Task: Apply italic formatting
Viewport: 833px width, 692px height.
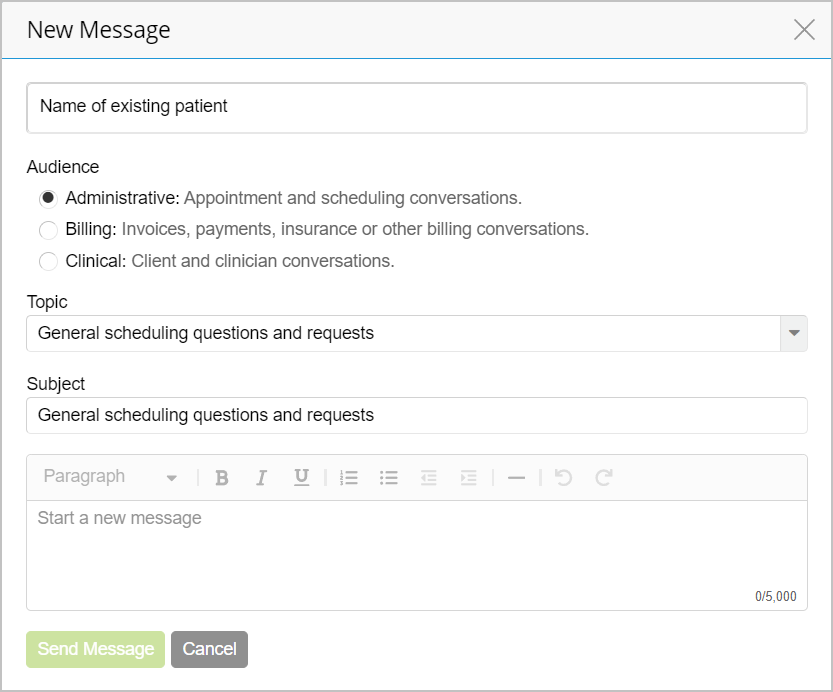Action: [x=261, y=477]
